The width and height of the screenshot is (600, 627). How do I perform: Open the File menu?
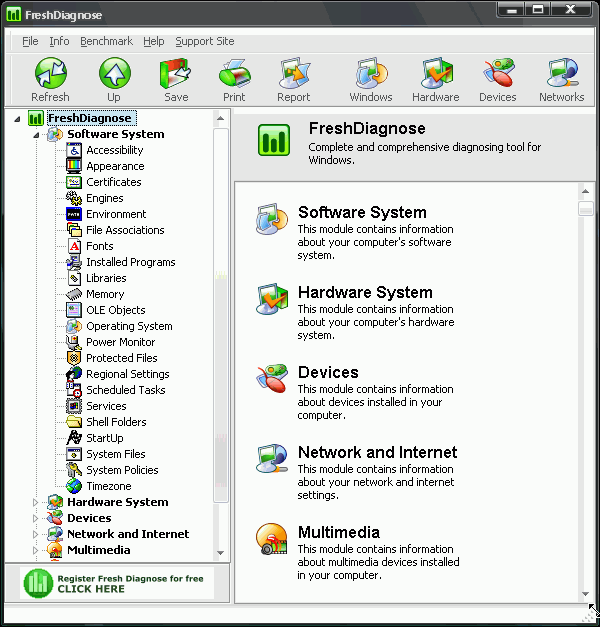point(30,41)
